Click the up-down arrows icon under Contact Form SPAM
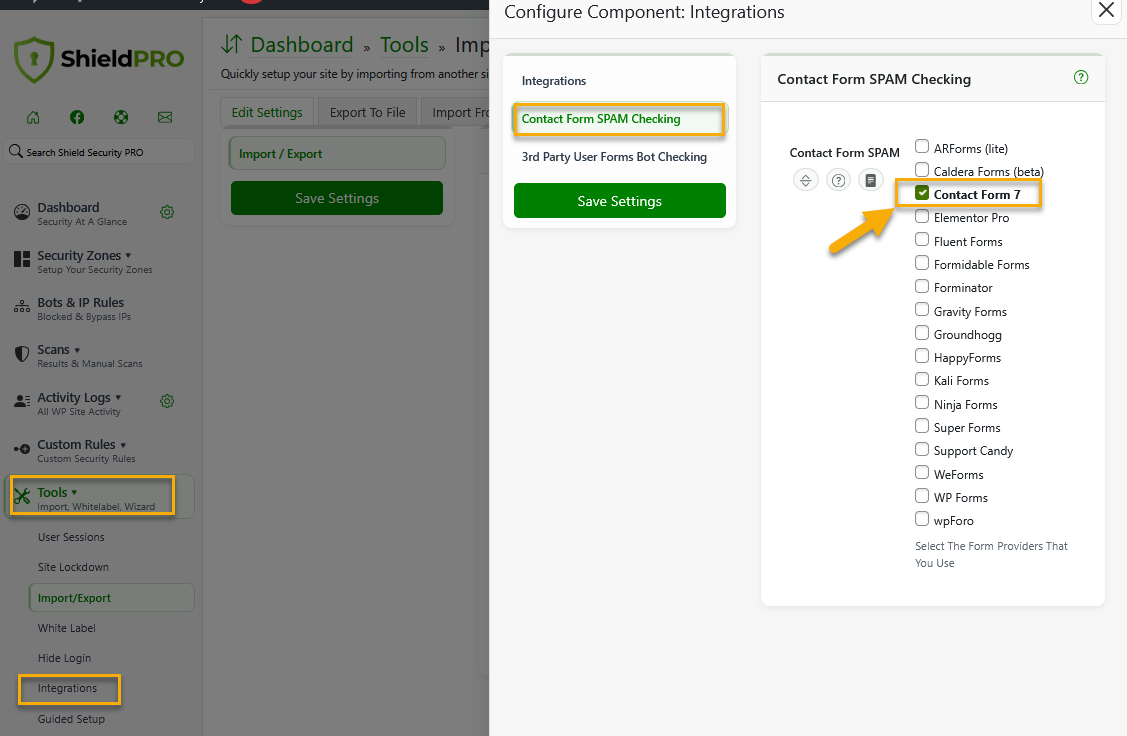The height and width of the screenshot is (736, 1127). click(806, 180)
